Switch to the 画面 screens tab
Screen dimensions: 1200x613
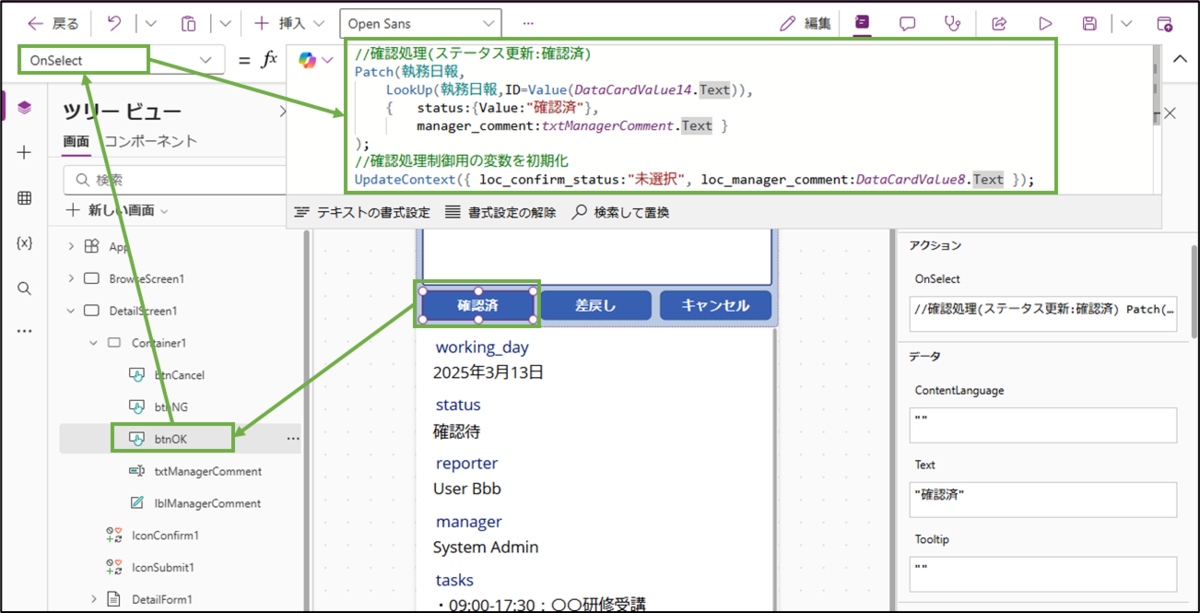click(76, 142)
